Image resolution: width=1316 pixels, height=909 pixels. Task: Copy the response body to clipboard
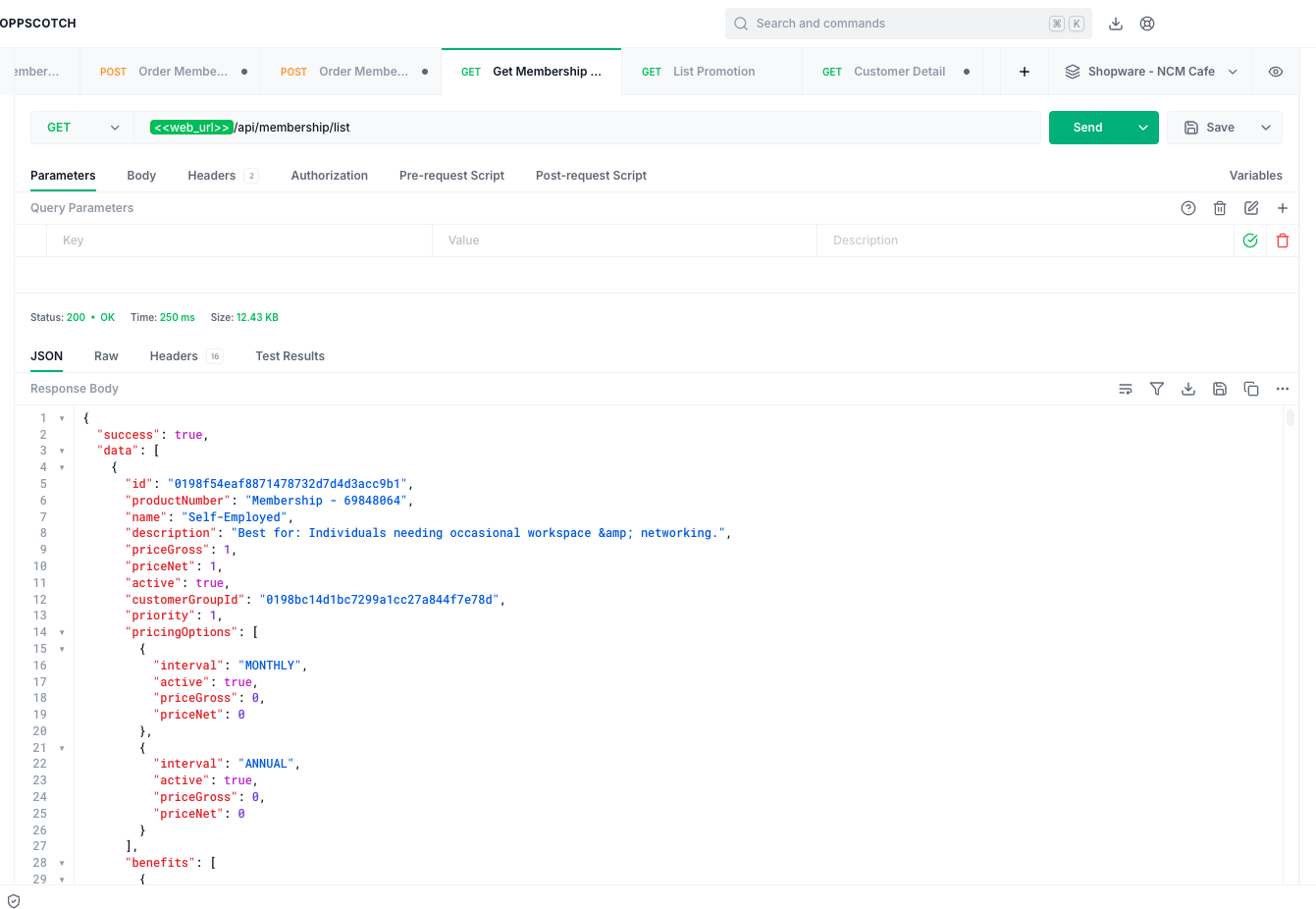(1251, 389)
